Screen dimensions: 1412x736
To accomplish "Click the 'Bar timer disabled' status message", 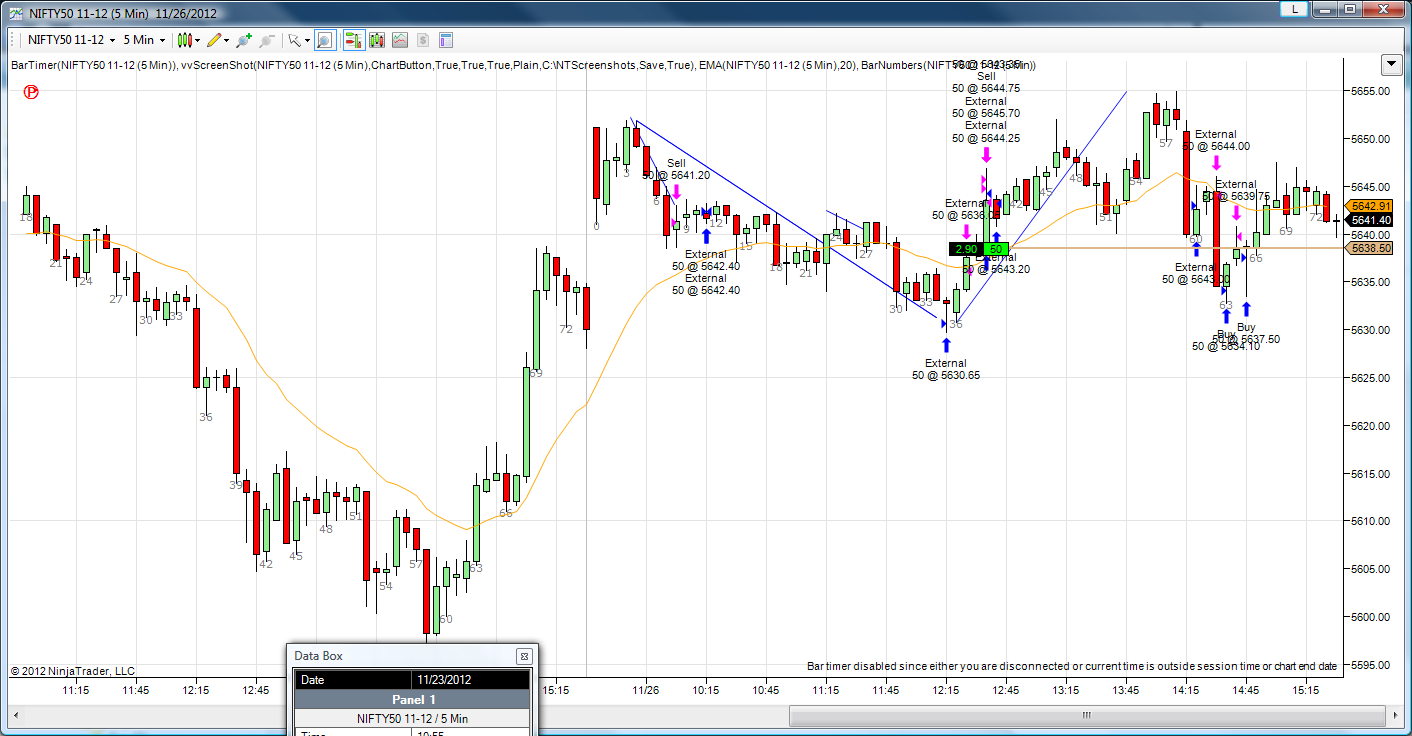I will tap(1072, 667).
